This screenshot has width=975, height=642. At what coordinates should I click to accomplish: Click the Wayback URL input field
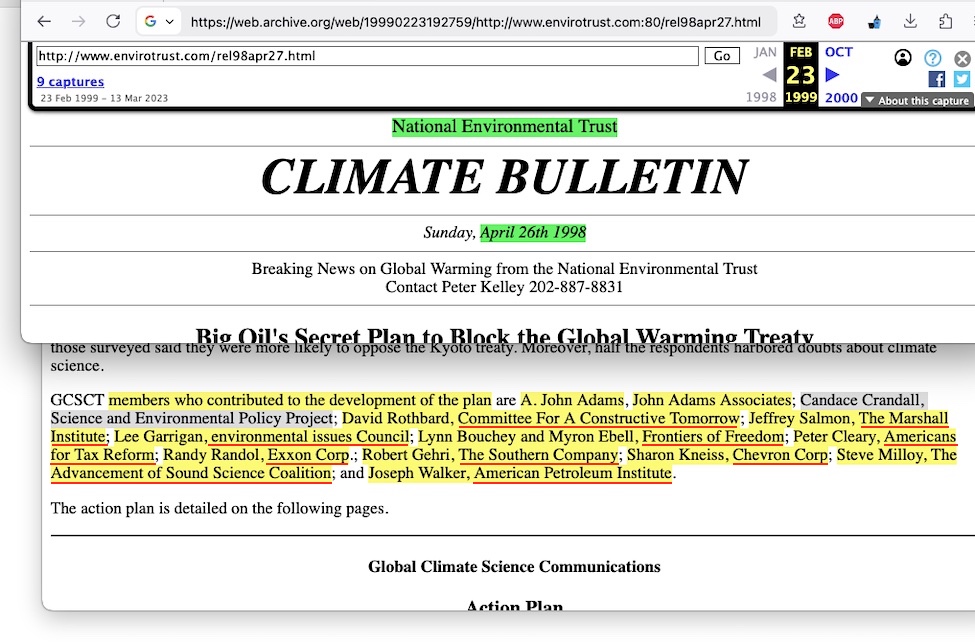(366, 56)
